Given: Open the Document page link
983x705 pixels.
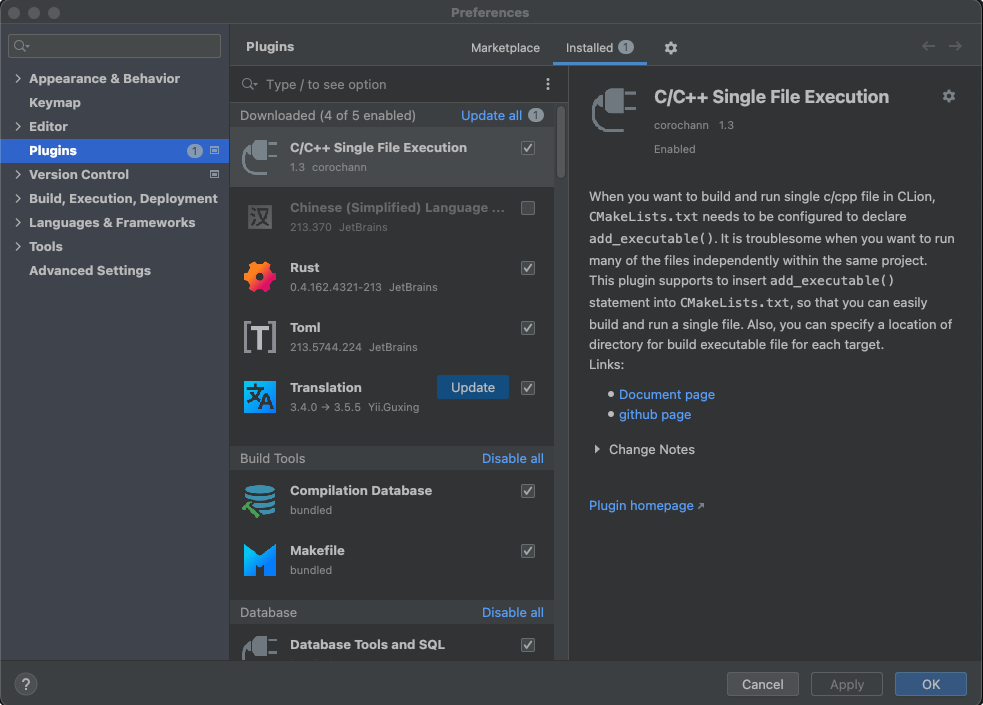Looking at the screenshot, I should [x=666, y=394].
